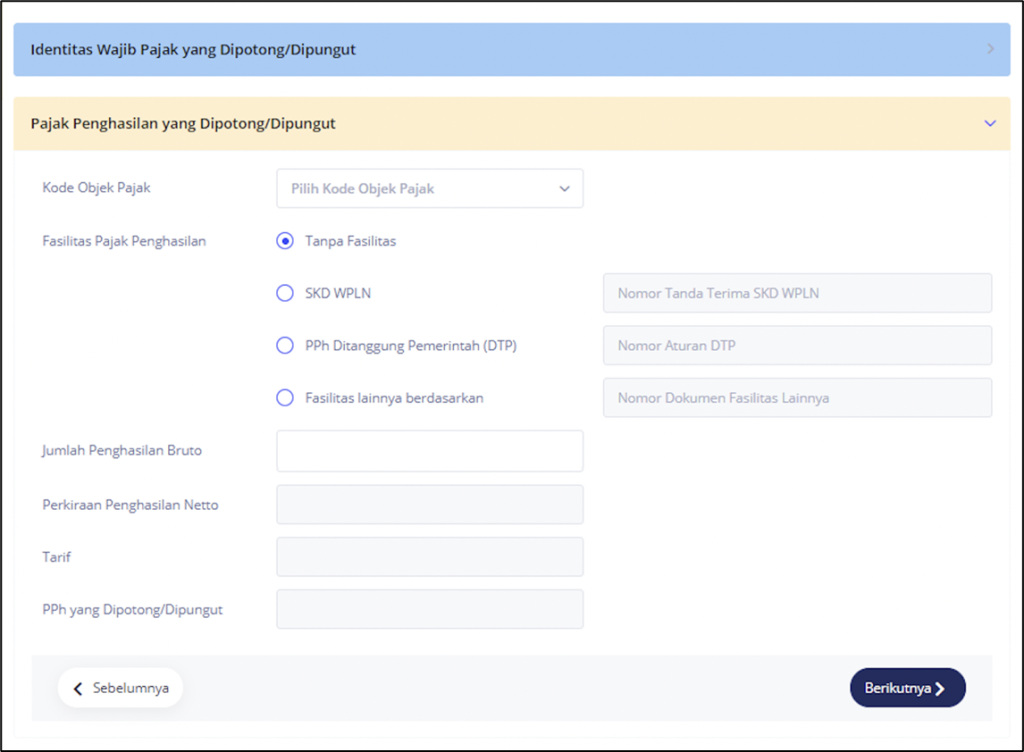Click the Nomor Dokumen Fasilitas Lainnya field

click(797, 398)
